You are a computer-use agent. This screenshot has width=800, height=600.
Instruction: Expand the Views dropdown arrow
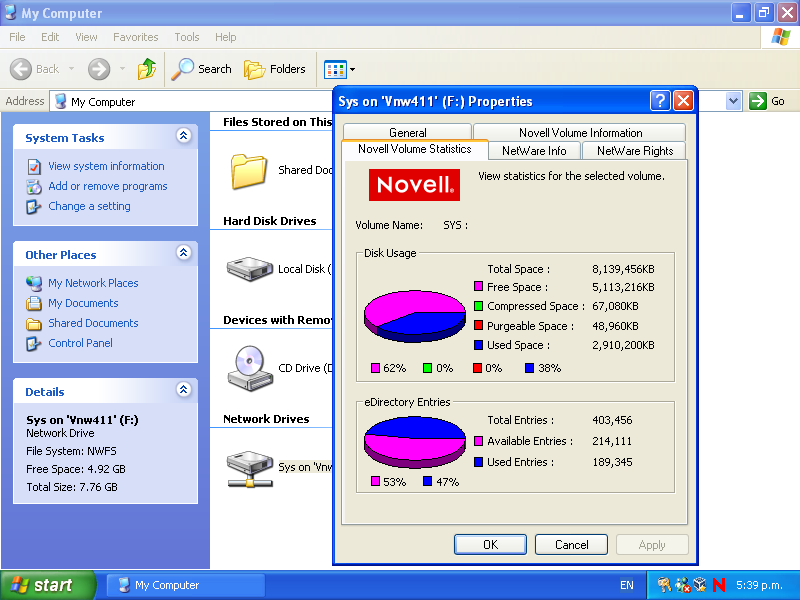[352, 69]
